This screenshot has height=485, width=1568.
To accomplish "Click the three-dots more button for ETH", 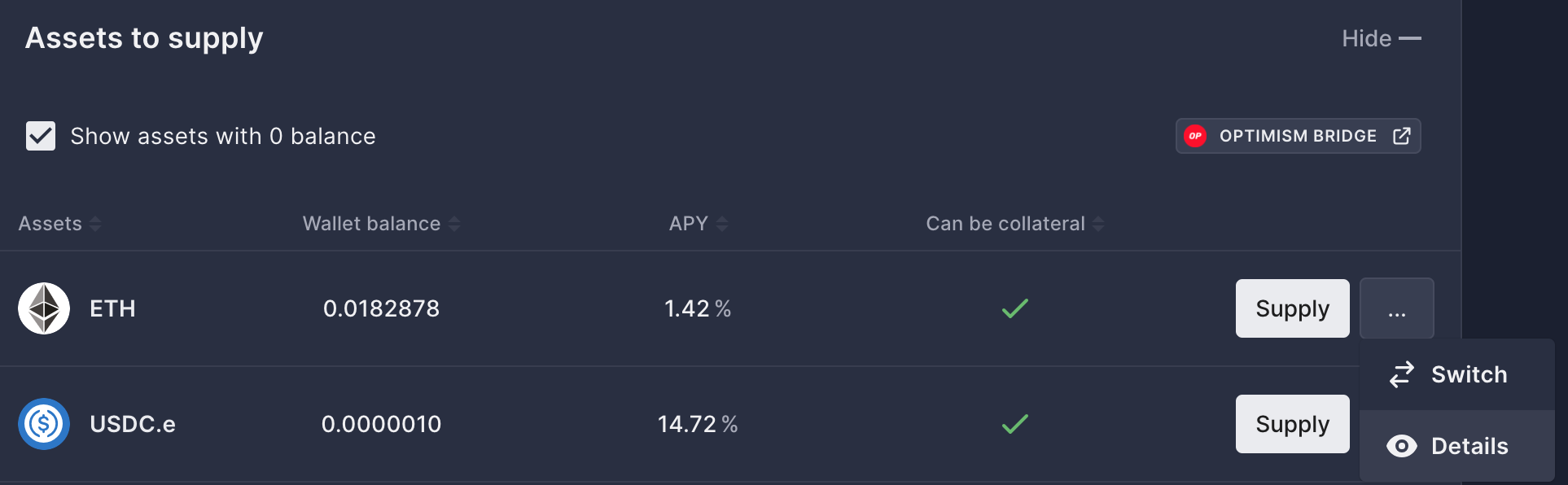I will pos(1397,308).
